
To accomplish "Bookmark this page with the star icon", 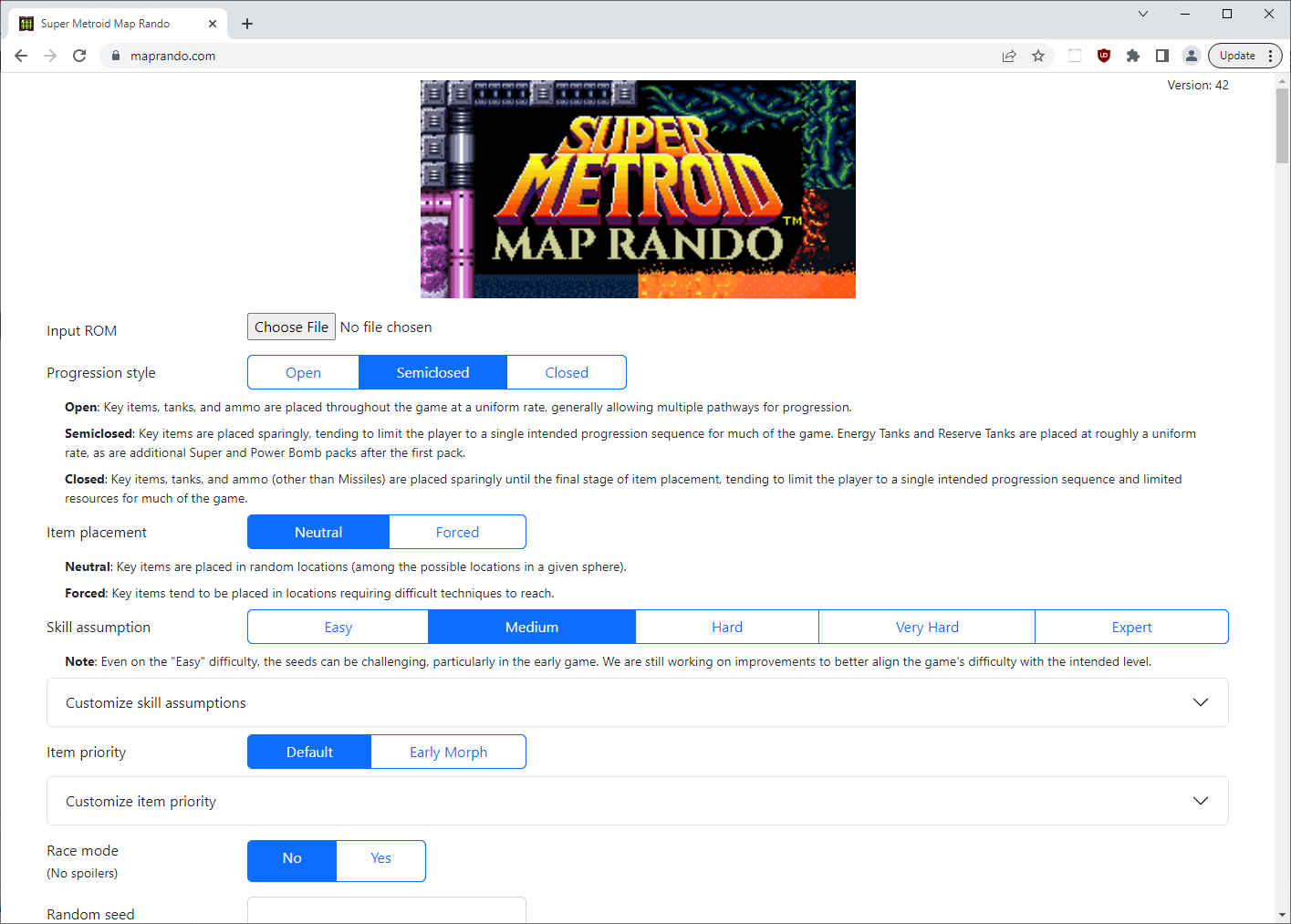I will [1038, 56].
